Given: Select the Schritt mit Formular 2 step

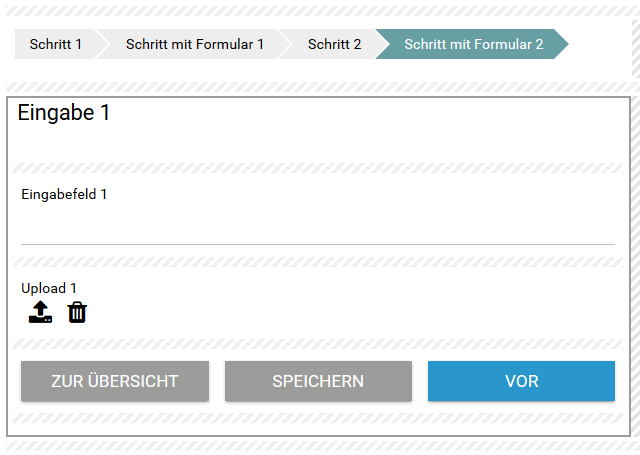Looking at the screenshot, I should coord(473,44).
